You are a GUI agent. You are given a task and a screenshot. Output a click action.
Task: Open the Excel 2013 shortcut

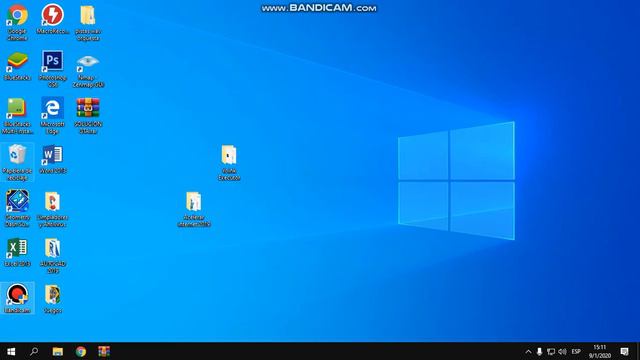tap(17, 252)
